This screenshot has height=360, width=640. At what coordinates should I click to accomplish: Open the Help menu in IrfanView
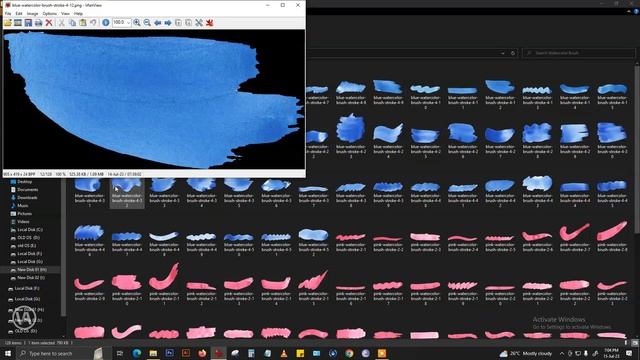point(78,13)
